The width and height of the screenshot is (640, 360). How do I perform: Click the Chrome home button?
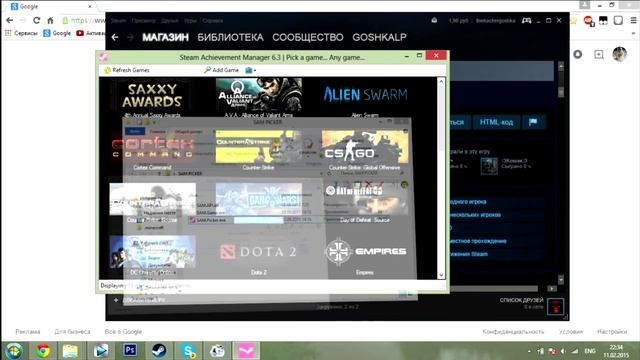(50, 20)
